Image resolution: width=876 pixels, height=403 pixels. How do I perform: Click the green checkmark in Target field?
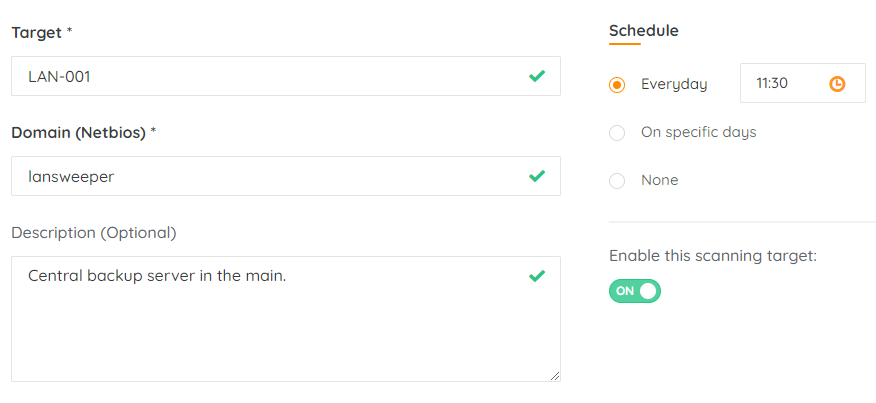(537, 76)
